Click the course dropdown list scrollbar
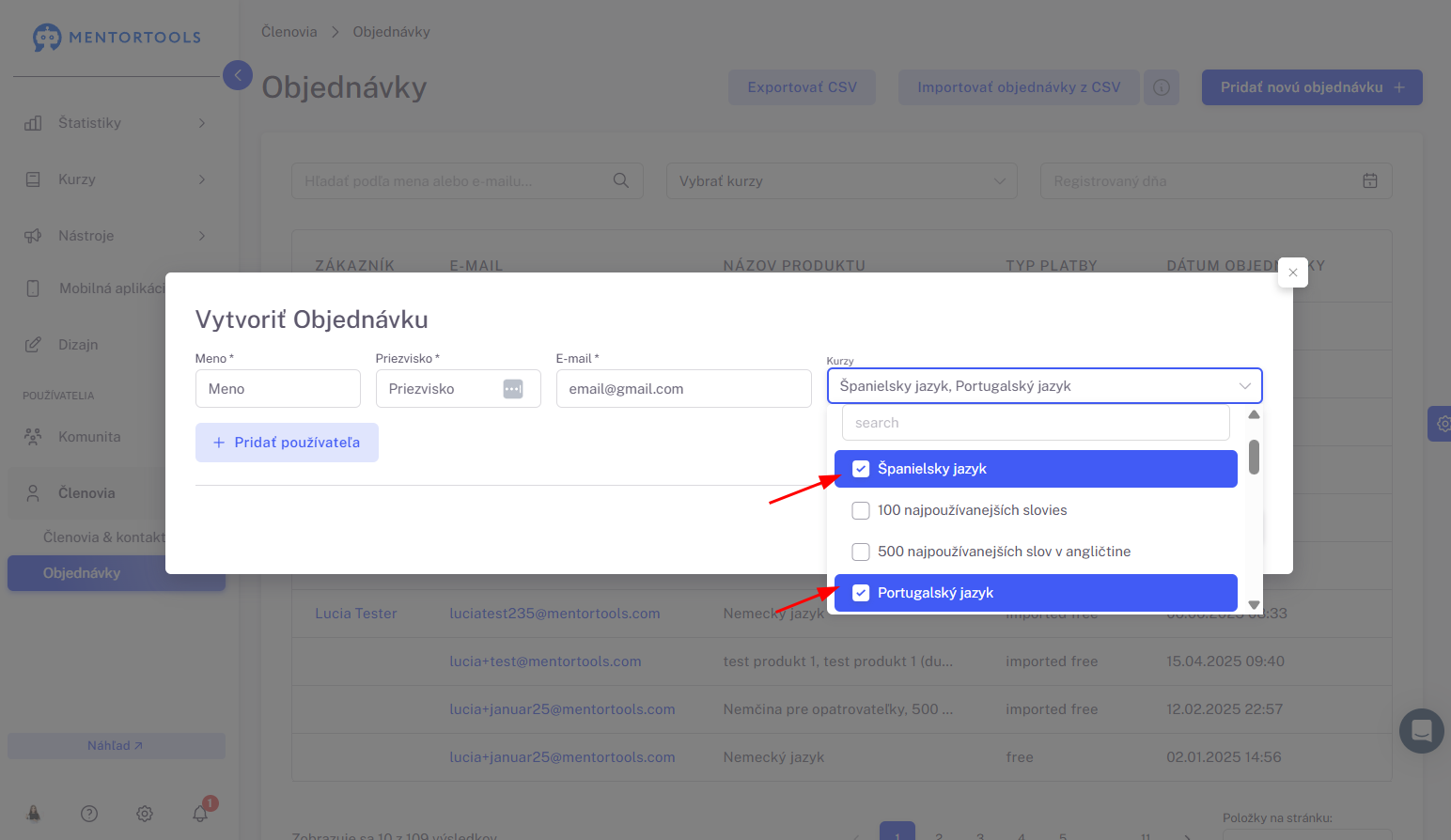Screen dimensions: 1451x840 click(x=1254, y=458)
